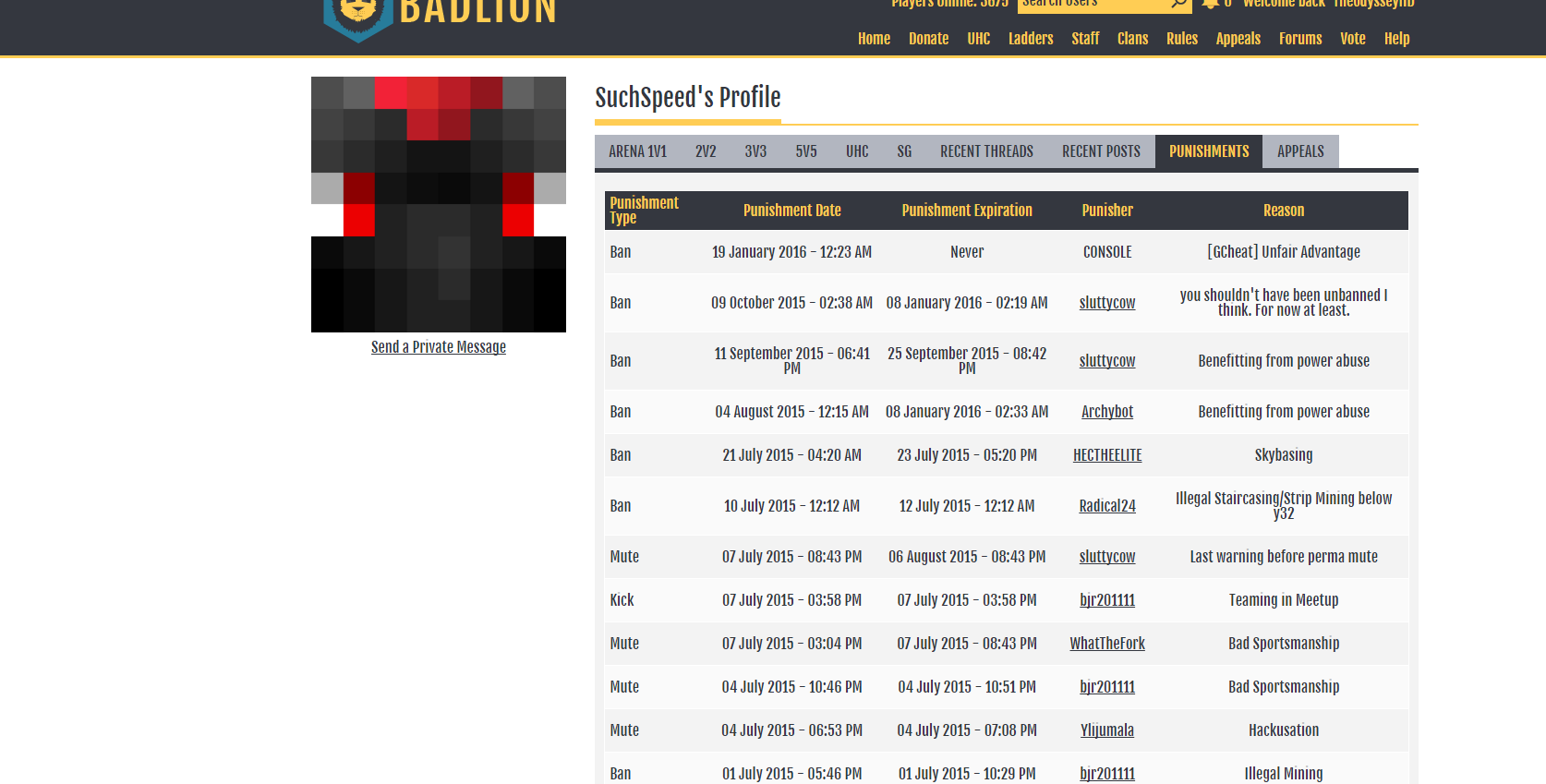
Task: Open the Staff menu item
Action: 1085,39
